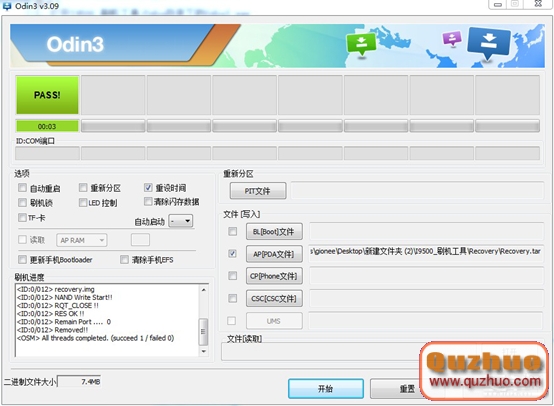Click the green PASS! status box
Screen dimensions: 554x406
pyautogui.click(x=47, y=95)
